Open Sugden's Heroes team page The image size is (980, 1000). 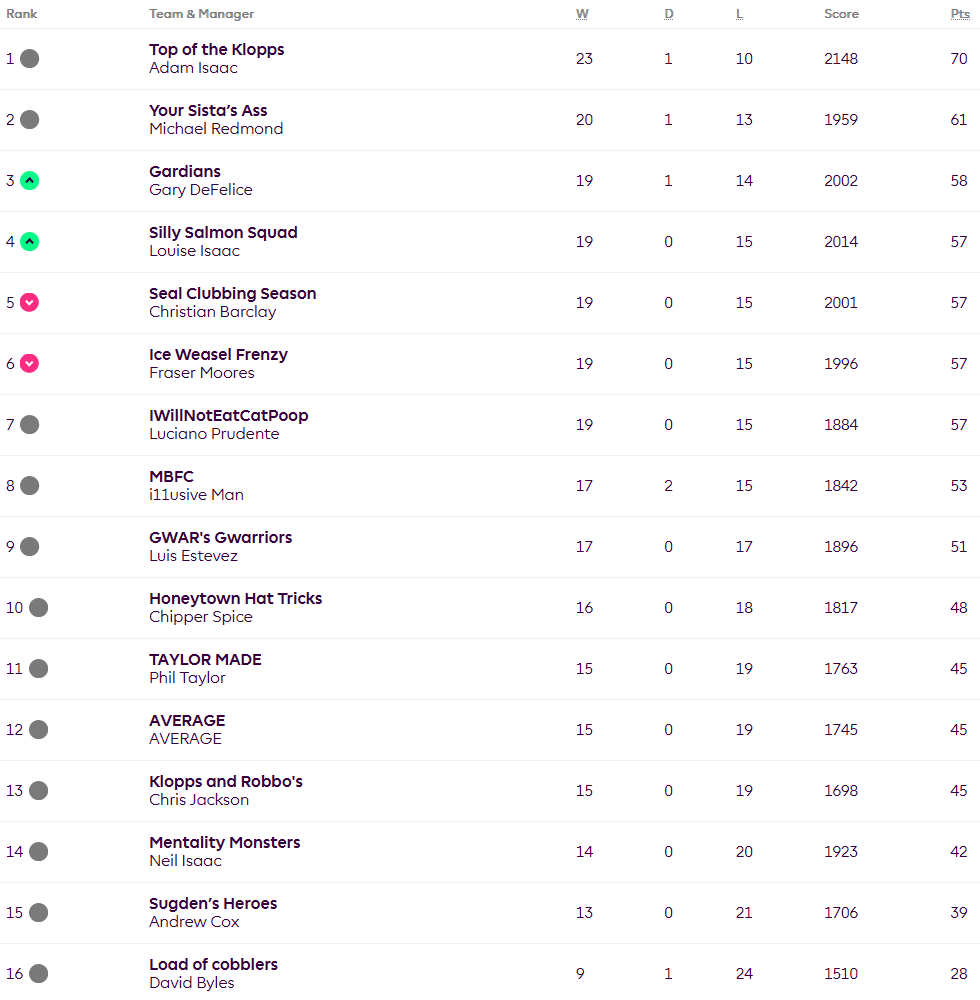click(213, 904)
